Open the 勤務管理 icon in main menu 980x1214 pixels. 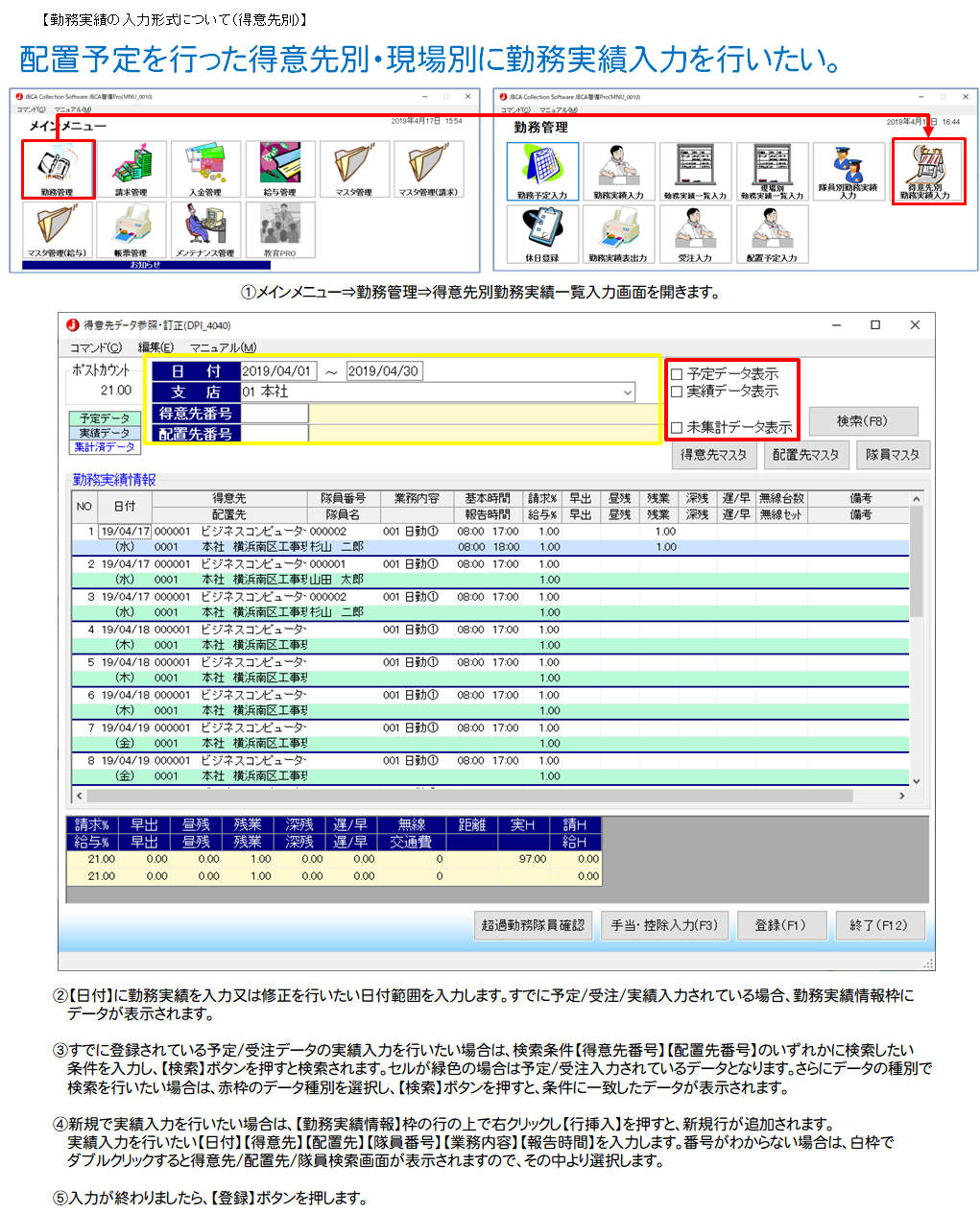tap(58, 169)
